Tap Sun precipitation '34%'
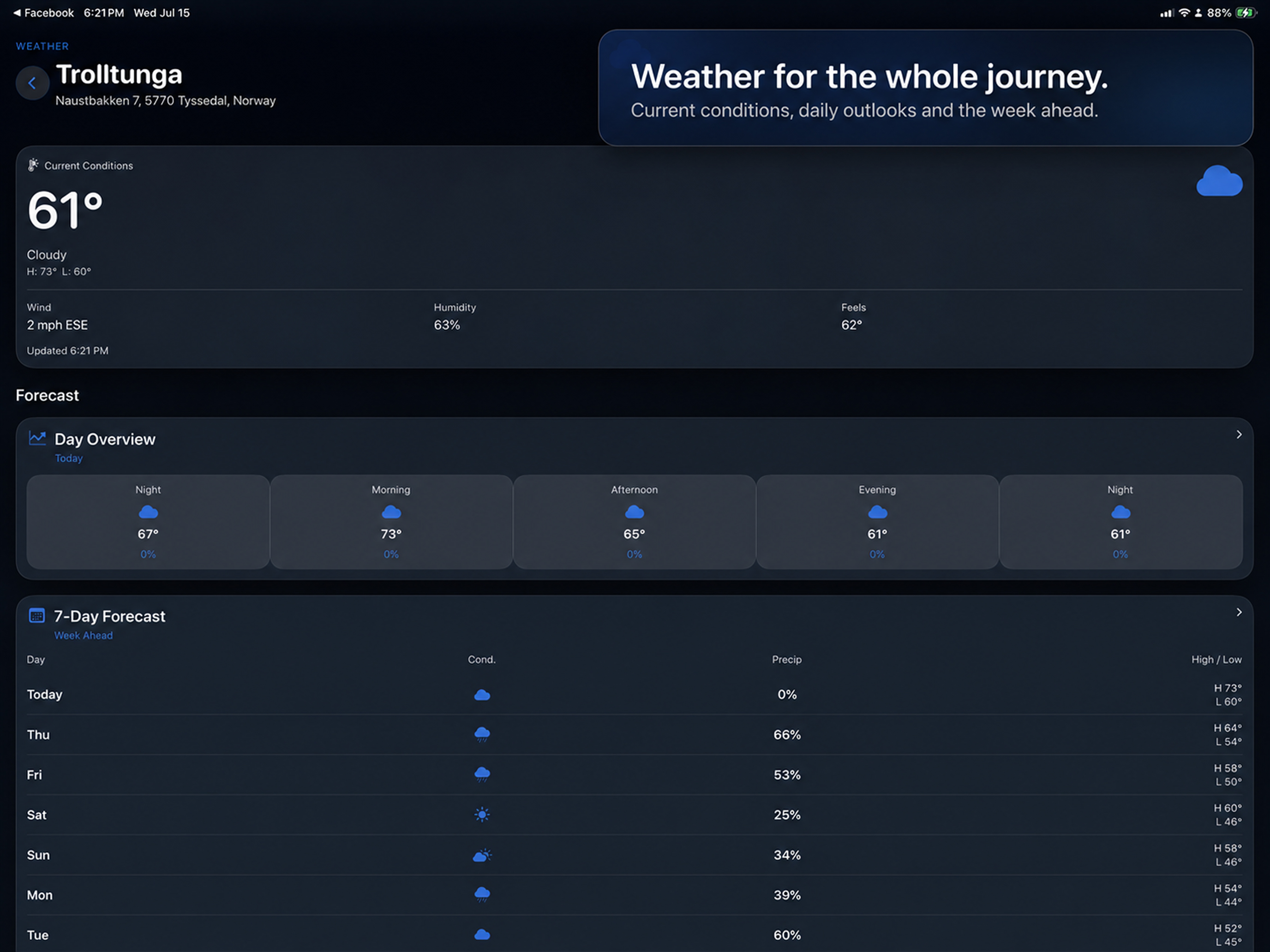This screenshot has height=952, width=1270. coord(786,855)
